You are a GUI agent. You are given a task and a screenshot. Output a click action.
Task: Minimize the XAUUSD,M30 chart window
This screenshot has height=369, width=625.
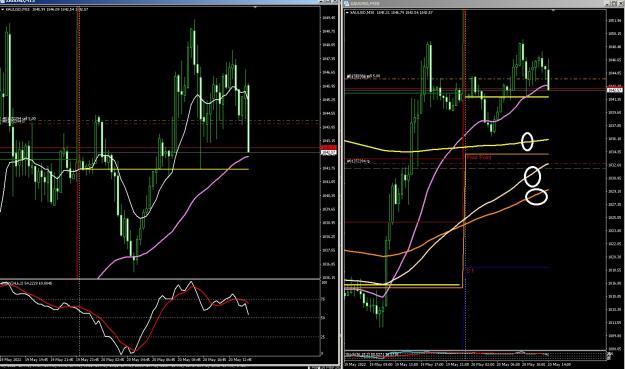pos(607,4)
